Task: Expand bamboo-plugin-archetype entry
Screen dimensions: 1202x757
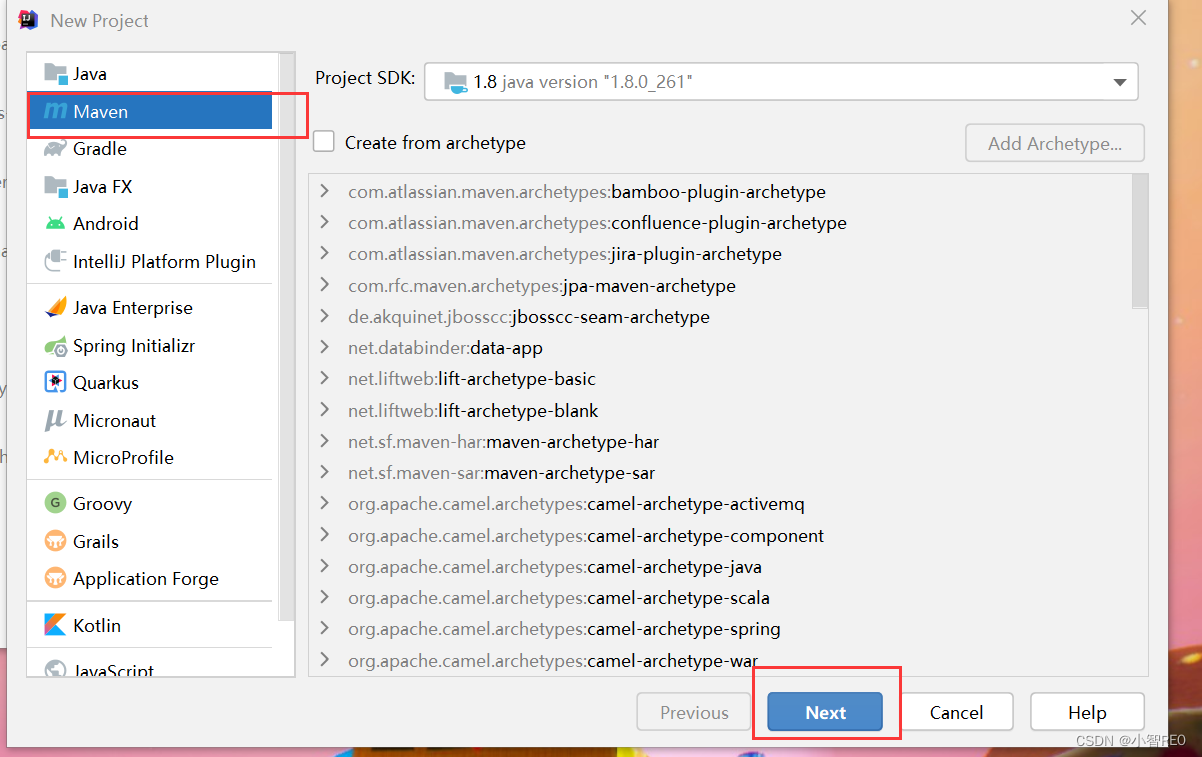Action: pyautogui.click(x=324, y=191)
